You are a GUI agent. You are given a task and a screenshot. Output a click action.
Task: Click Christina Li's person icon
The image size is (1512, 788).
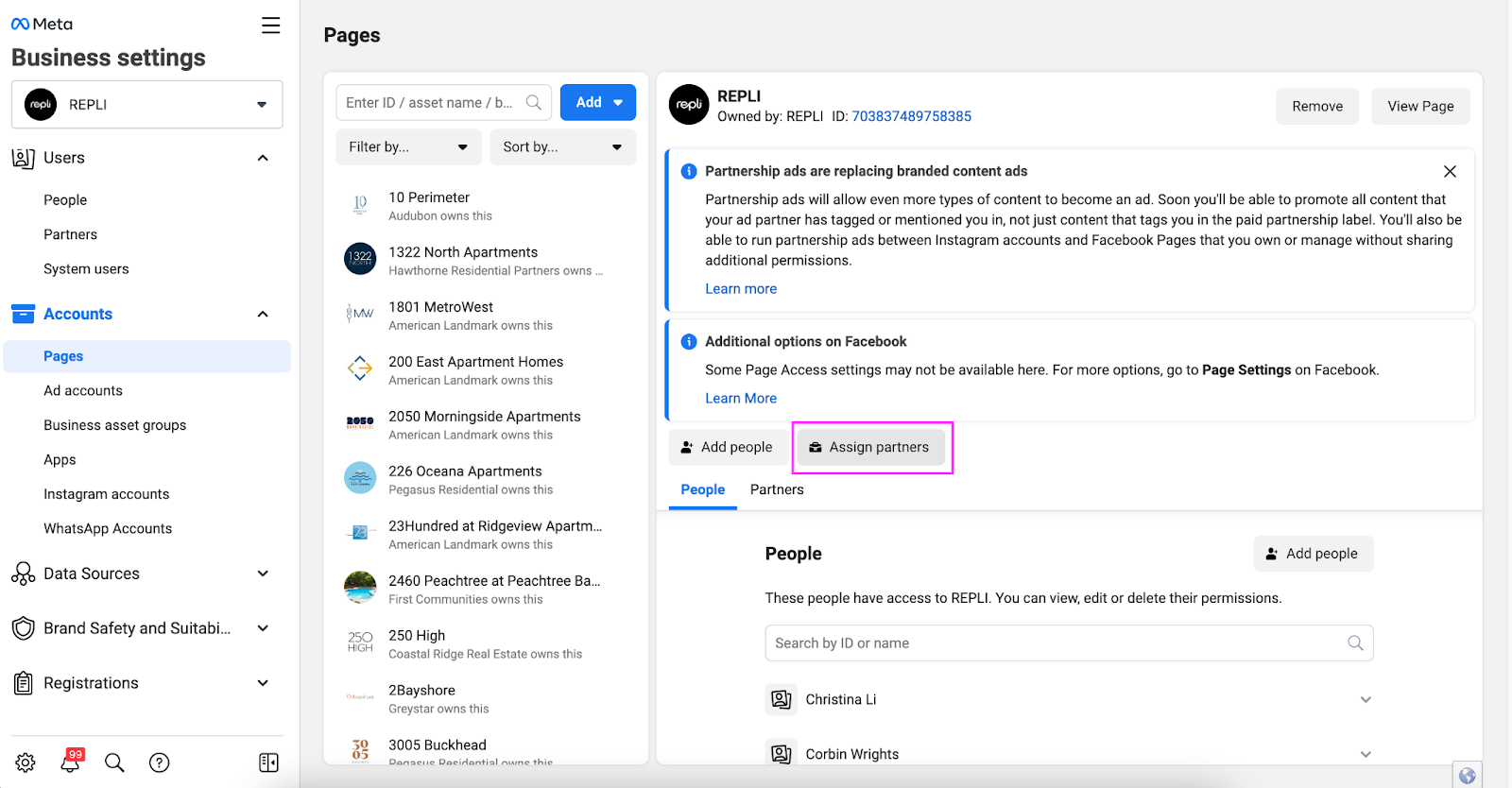[x=781, y=699]
